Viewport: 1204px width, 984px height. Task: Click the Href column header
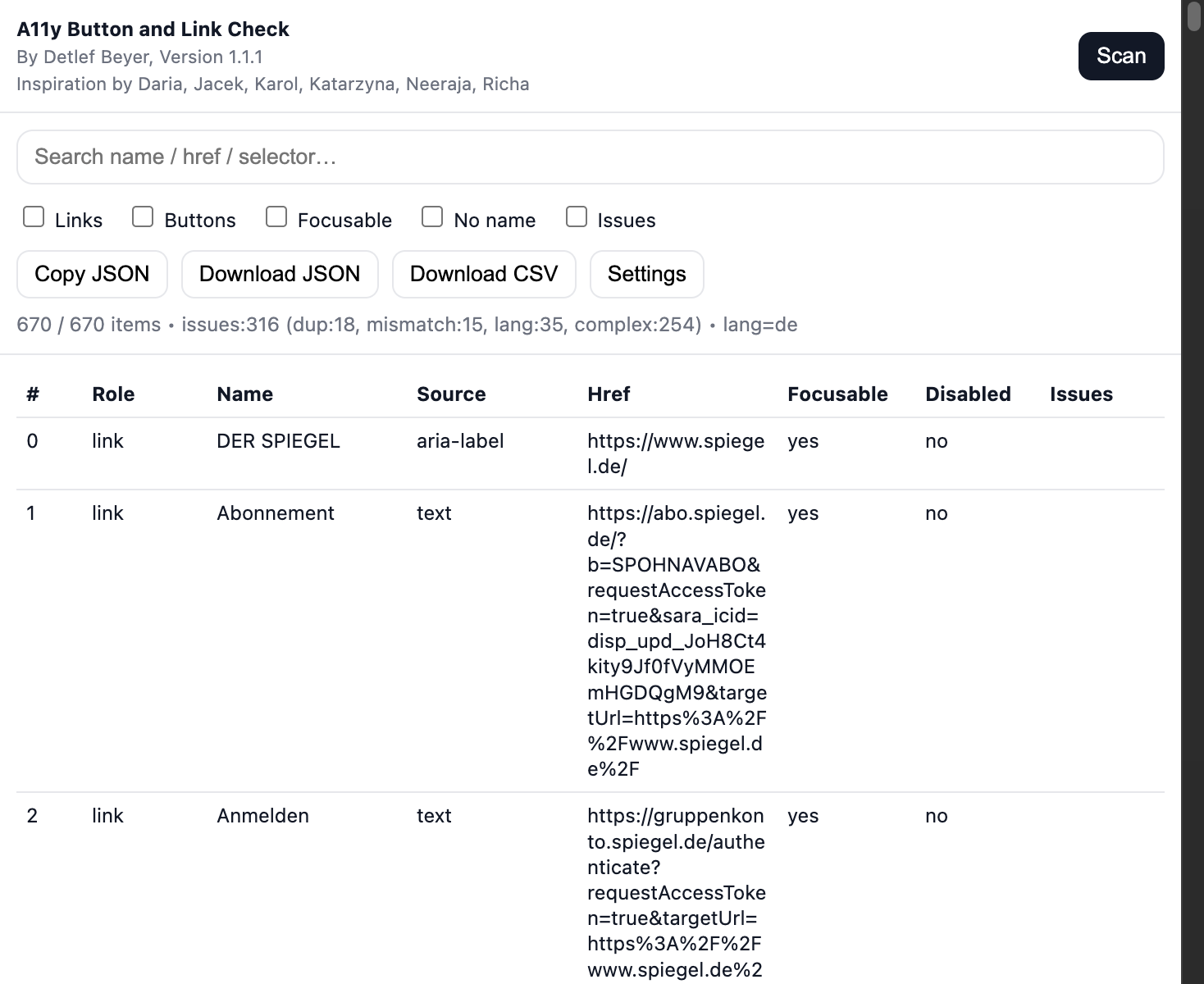point(609,394)
